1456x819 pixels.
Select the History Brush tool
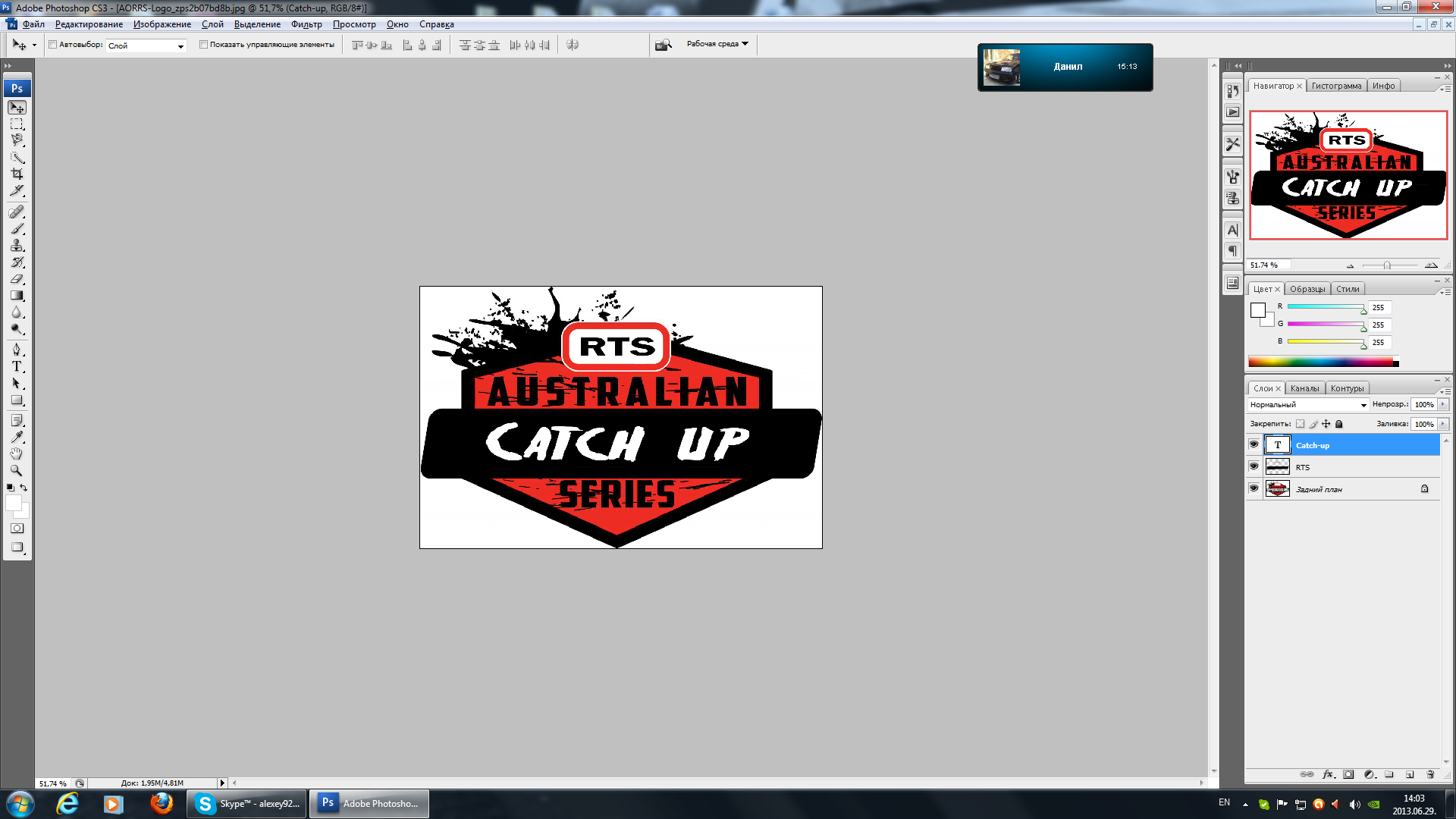17,262
